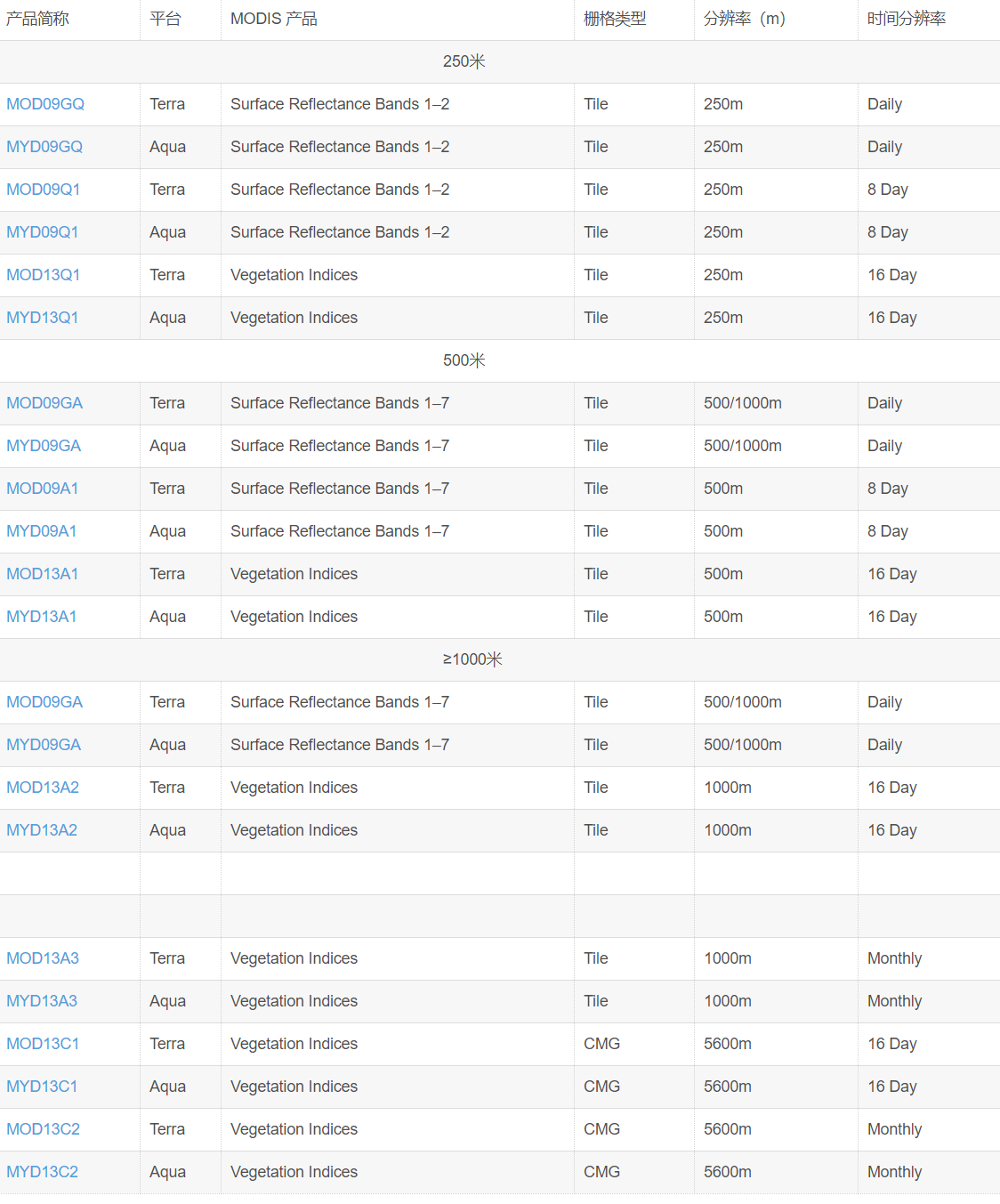Select the 500米 section heading
The image size is (1000, 1204).
pos(464,360)
